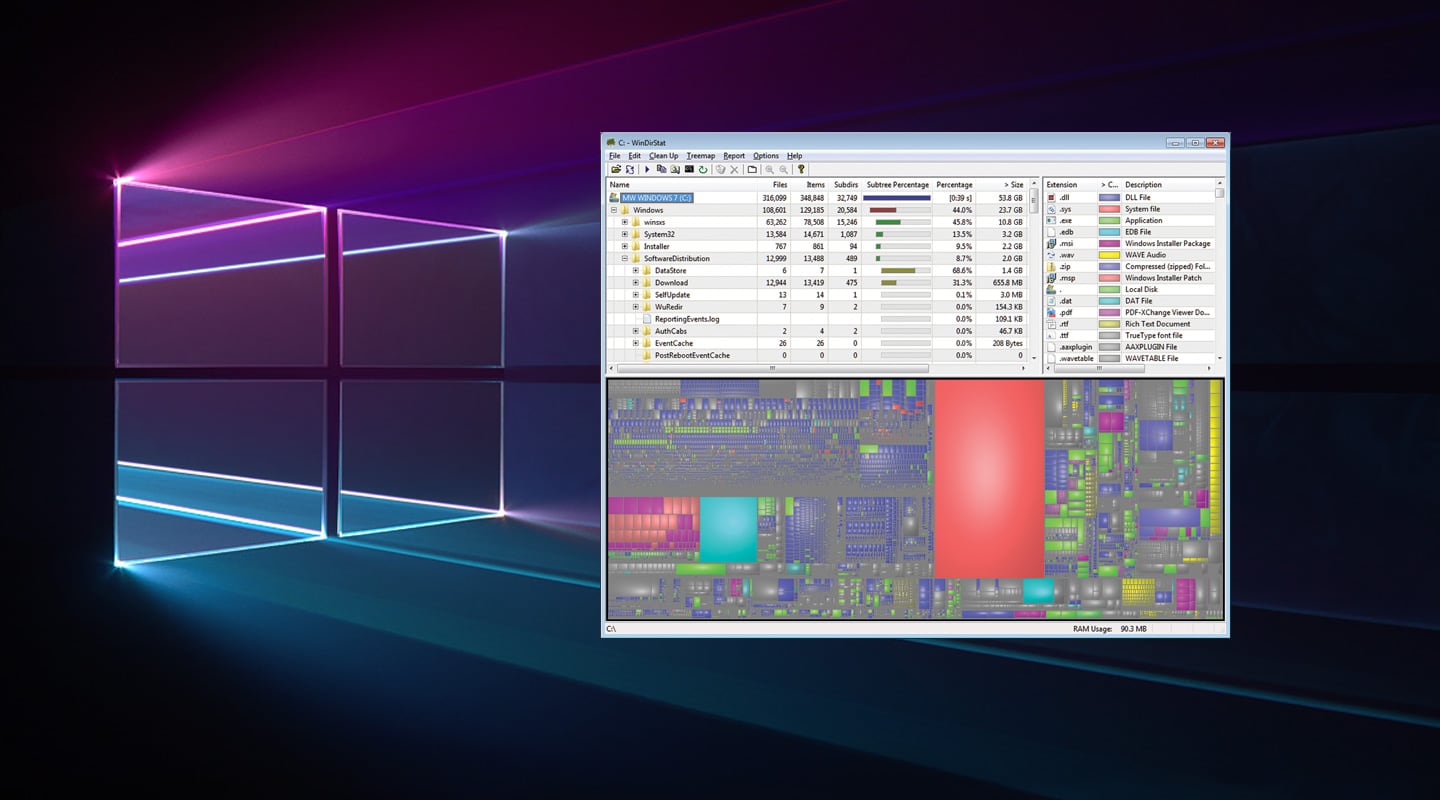Click the Open folder toolbar icon
Viewport: 1440px width, 800px height.
[616, 169]
